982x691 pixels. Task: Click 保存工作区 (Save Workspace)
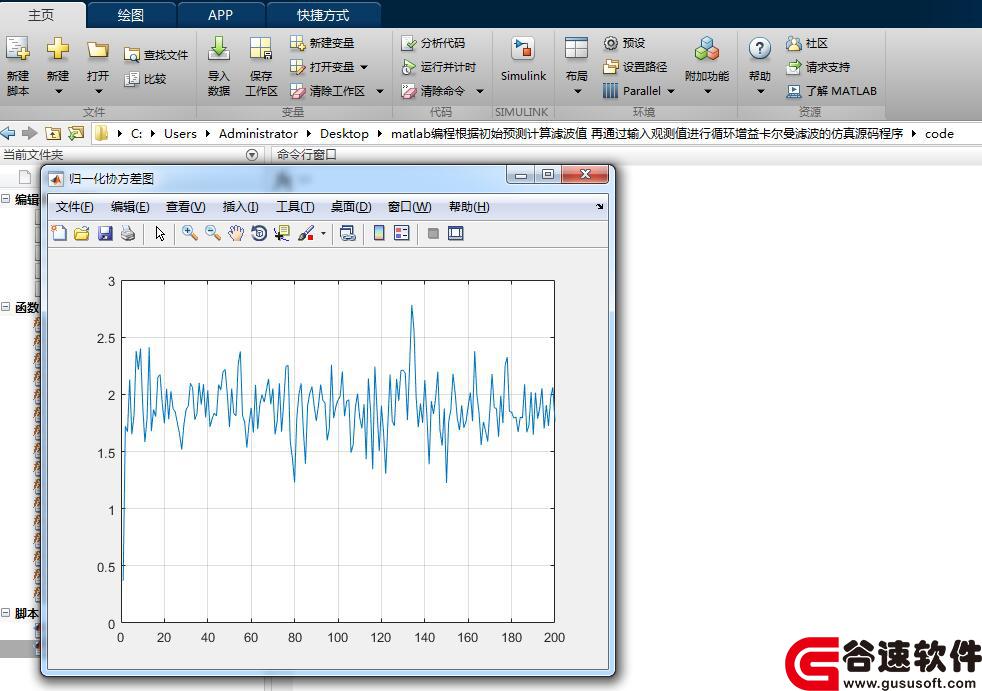[261, 66]
